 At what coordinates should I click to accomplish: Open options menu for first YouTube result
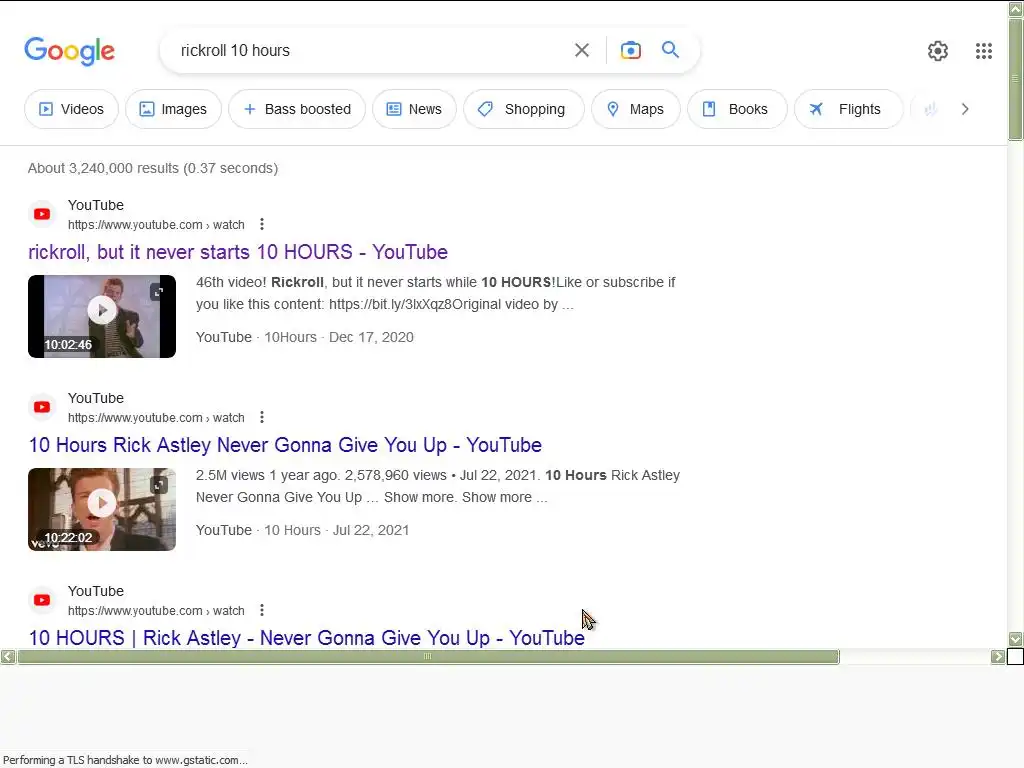[x=262, y=224]
